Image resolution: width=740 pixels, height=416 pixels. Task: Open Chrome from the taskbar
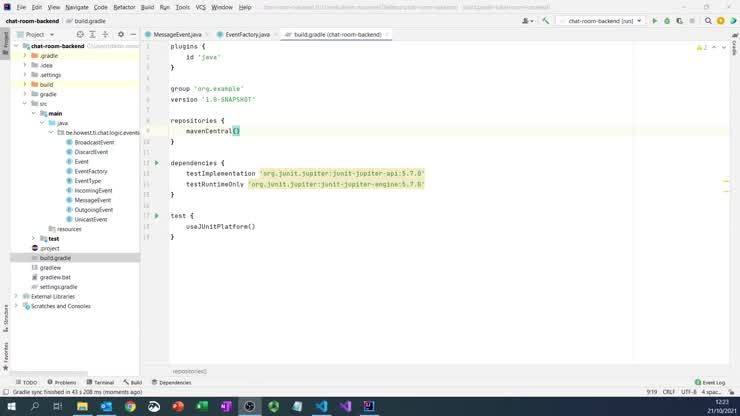(x=130, y=406)
